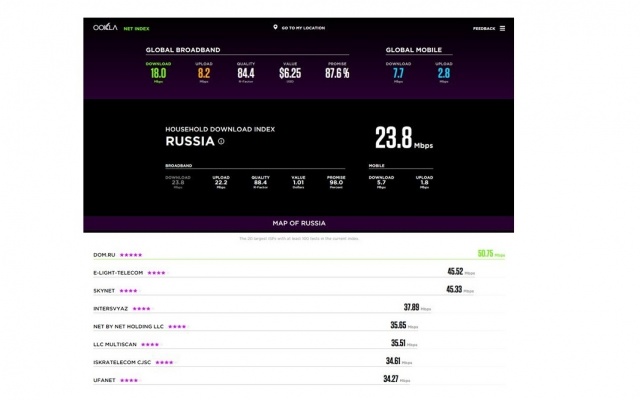
Task: Click the LLC MULTISCAN provider name
Action: coord(115,344)
